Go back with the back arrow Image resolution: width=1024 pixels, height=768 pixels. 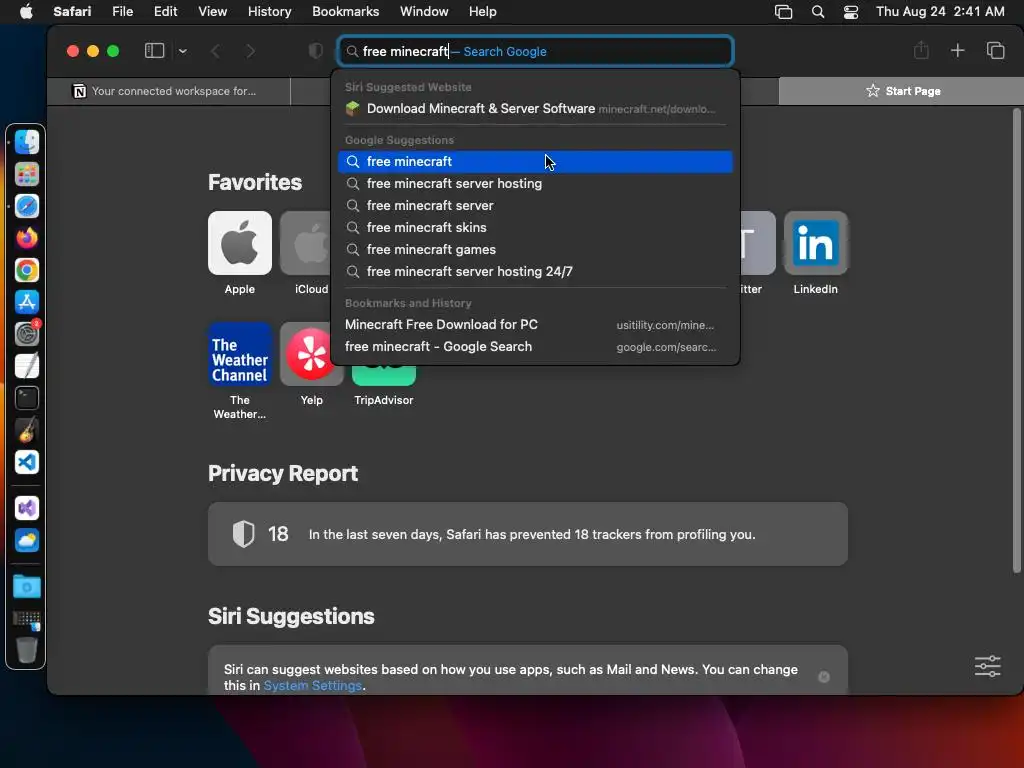pyautogui.click(x=216, y=51)
